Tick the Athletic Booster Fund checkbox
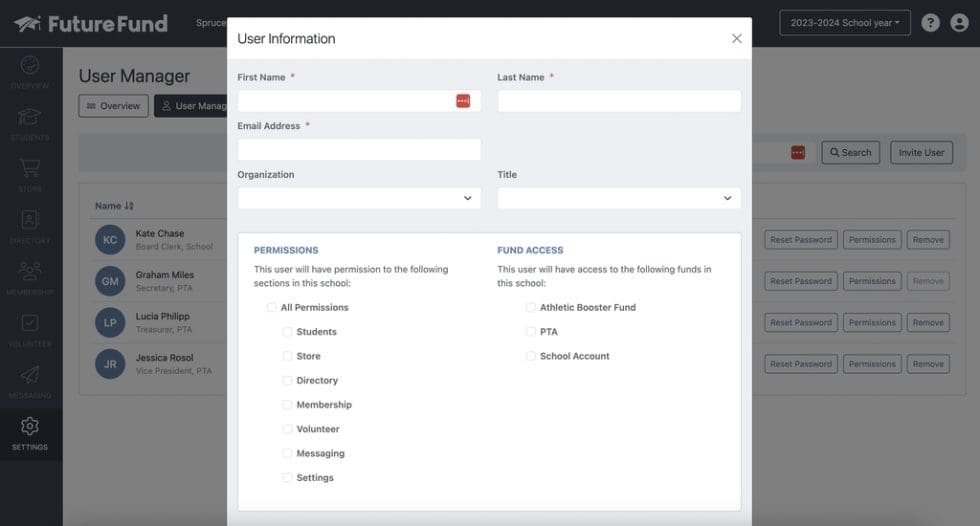 point(531,308)
